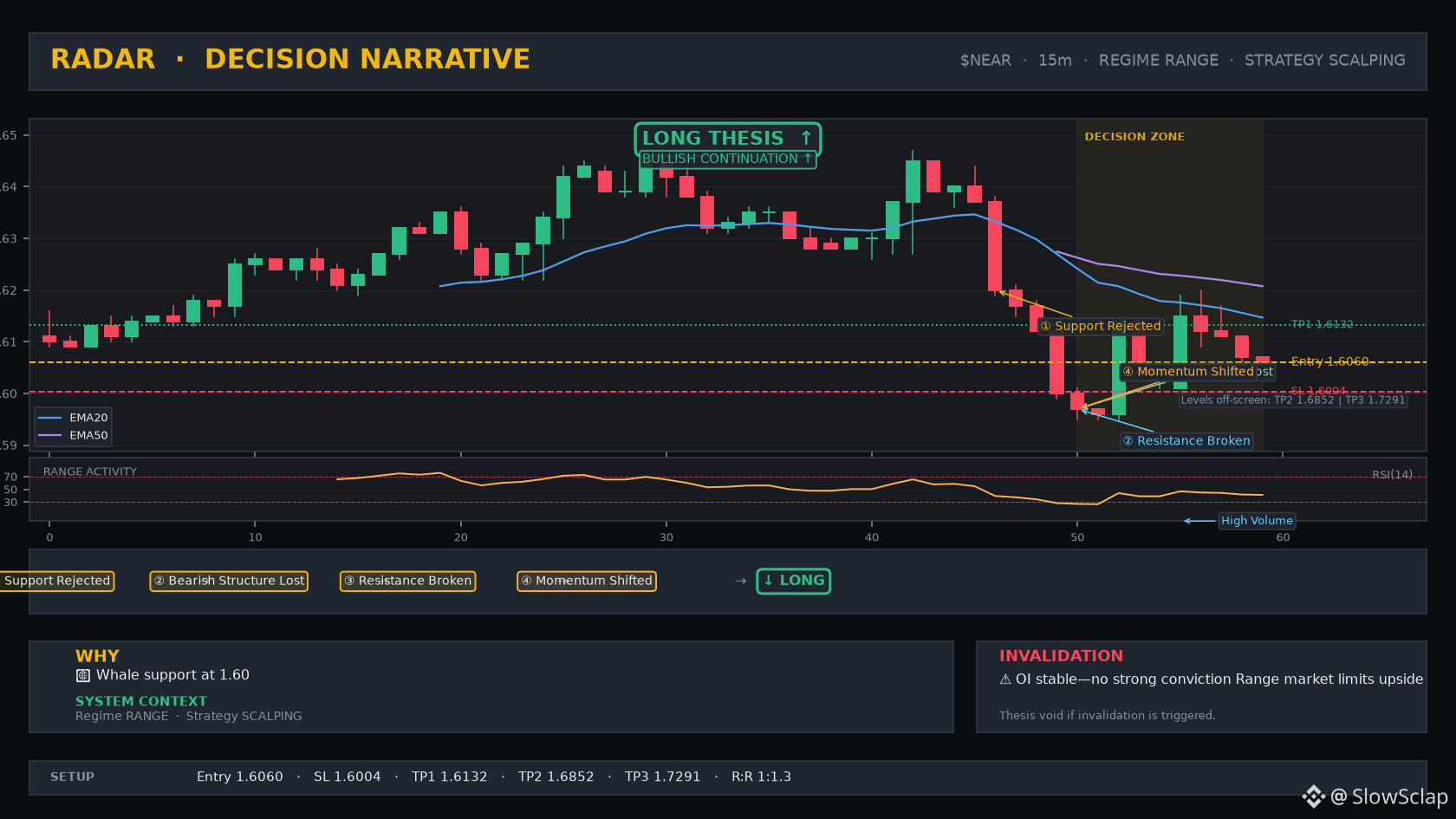Click the 'RSI(14)' label
The width and height of the screenshot is (1456, 819).
pyautogui.click(x=1392, y=475)
